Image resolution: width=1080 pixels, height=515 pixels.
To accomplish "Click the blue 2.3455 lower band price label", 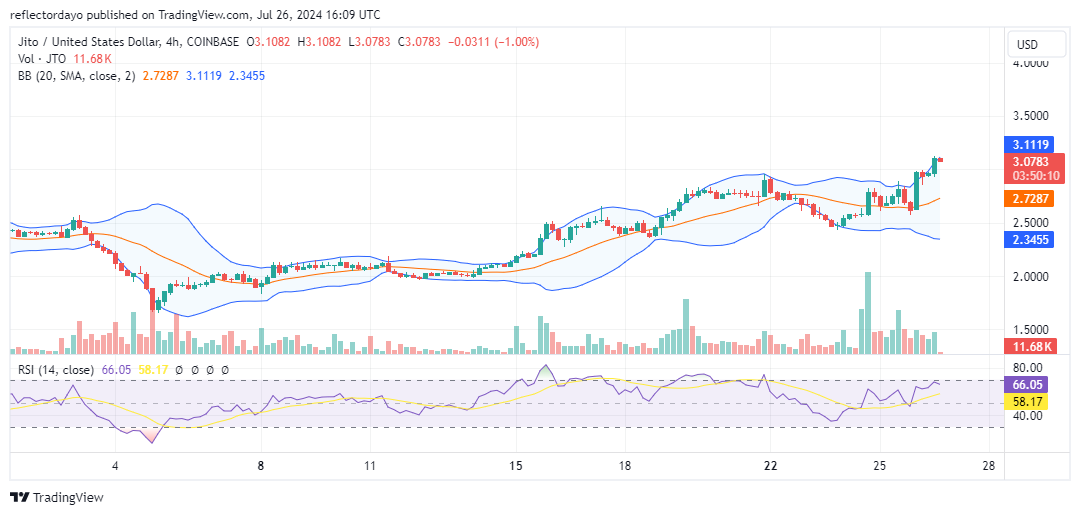I will [x=1031, y=240].
